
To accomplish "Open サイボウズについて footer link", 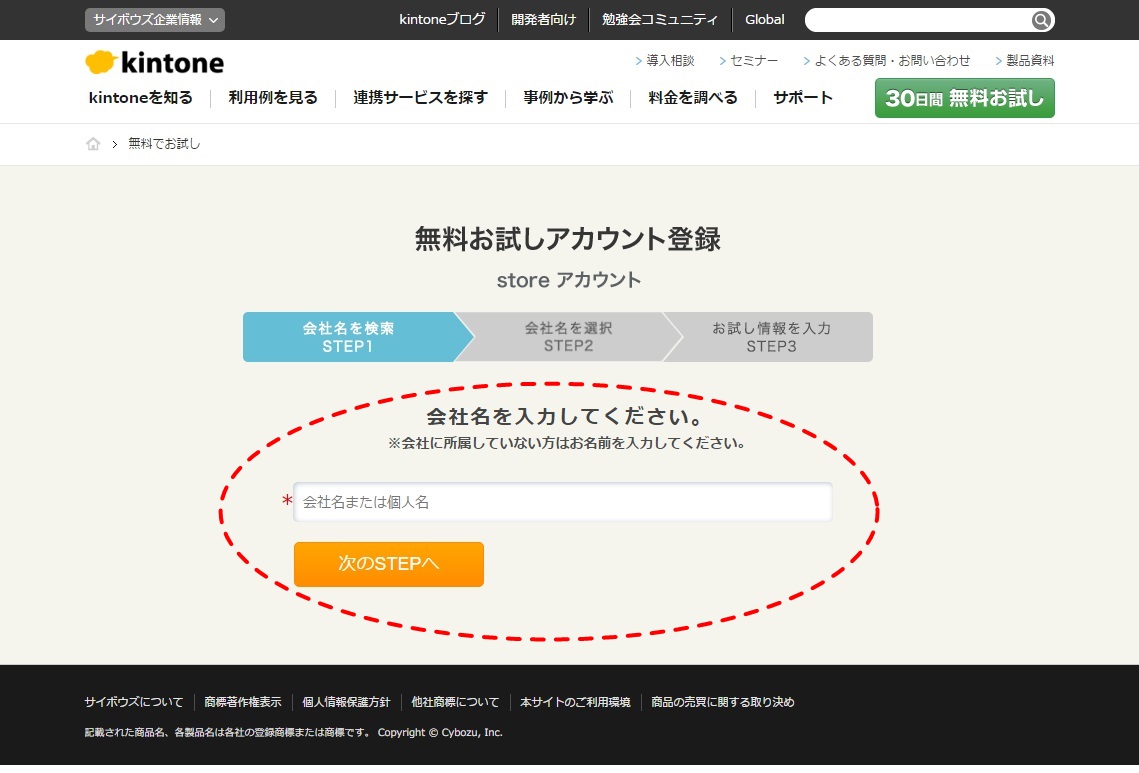I will click(x=134, y=703).
